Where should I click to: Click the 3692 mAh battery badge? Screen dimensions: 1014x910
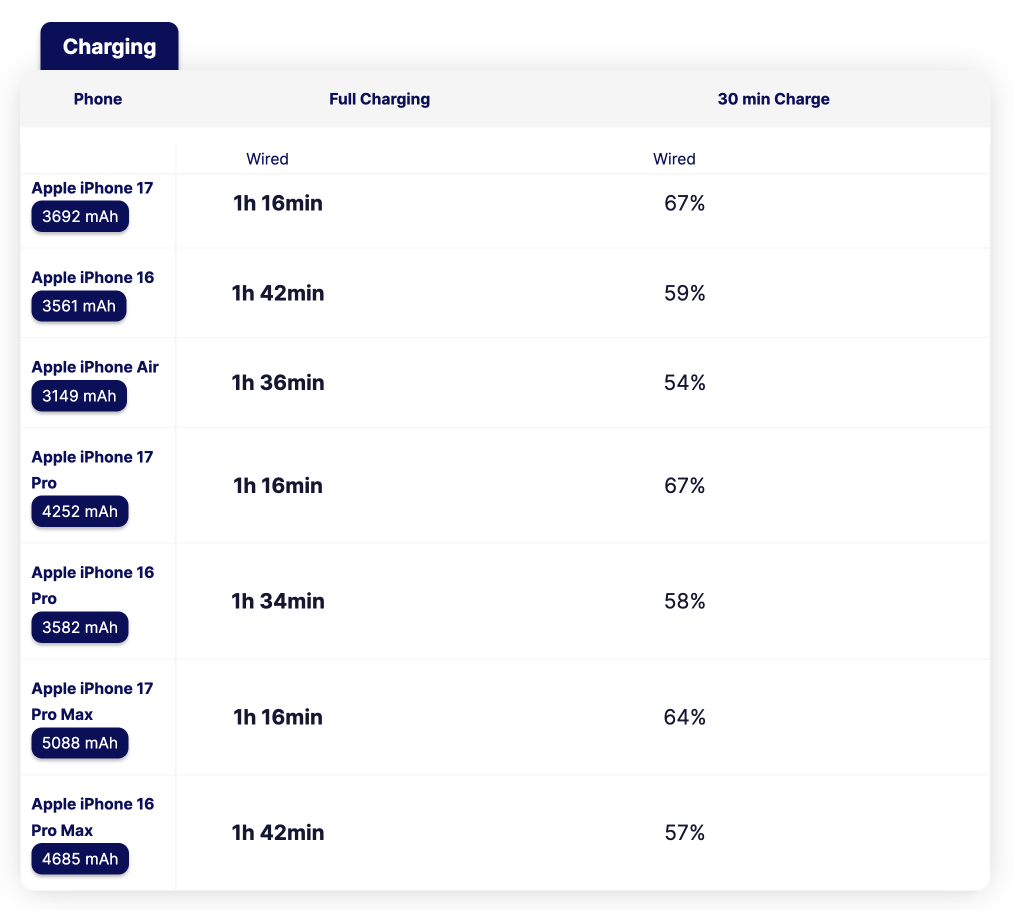coord(80,217)
